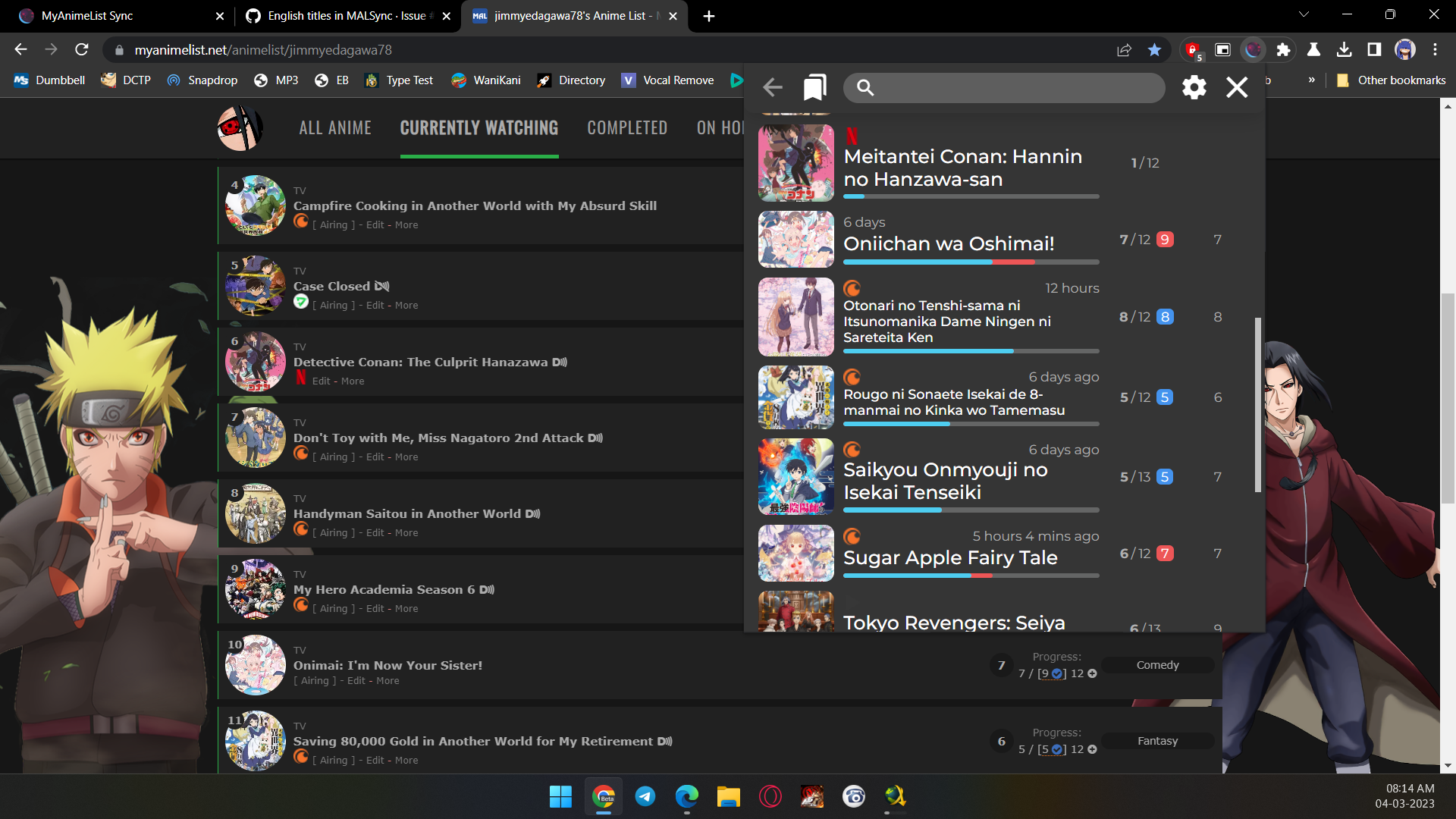Open the Chrome three-dot menu
The width and height of the screenshot is (1456, 819).
pos(1435,49)
